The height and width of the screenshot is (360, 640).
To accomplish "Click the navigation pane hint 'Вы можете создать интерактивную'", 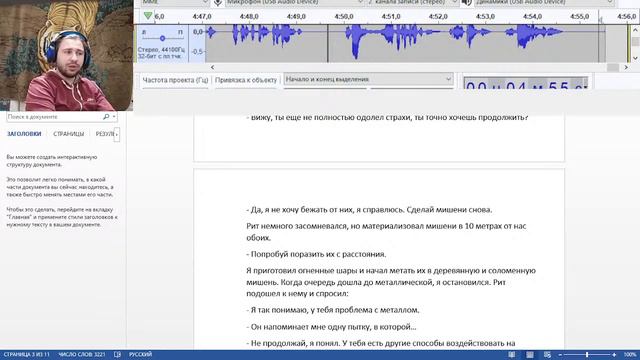I will point(52,161).
